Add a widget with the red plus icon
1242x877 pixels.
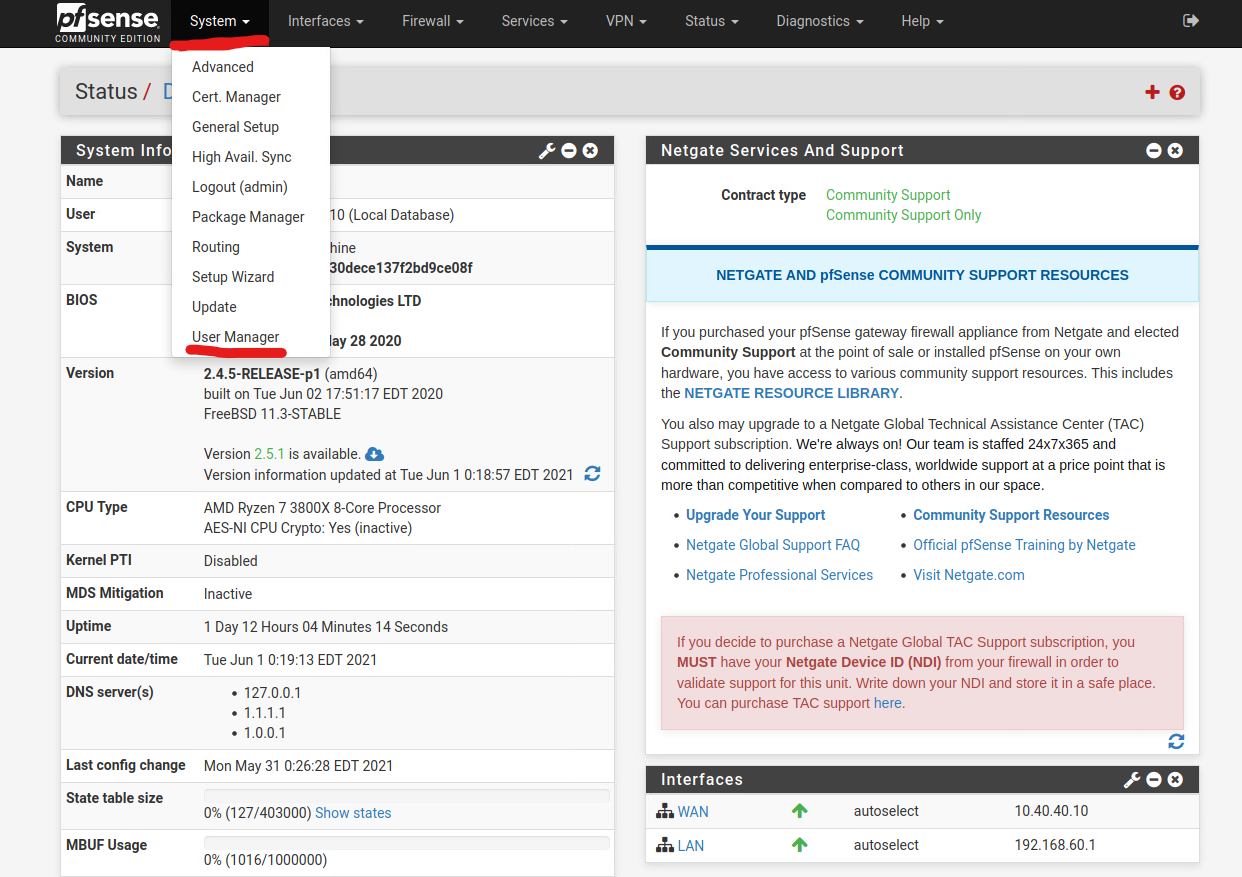(x=1152, y=92)
